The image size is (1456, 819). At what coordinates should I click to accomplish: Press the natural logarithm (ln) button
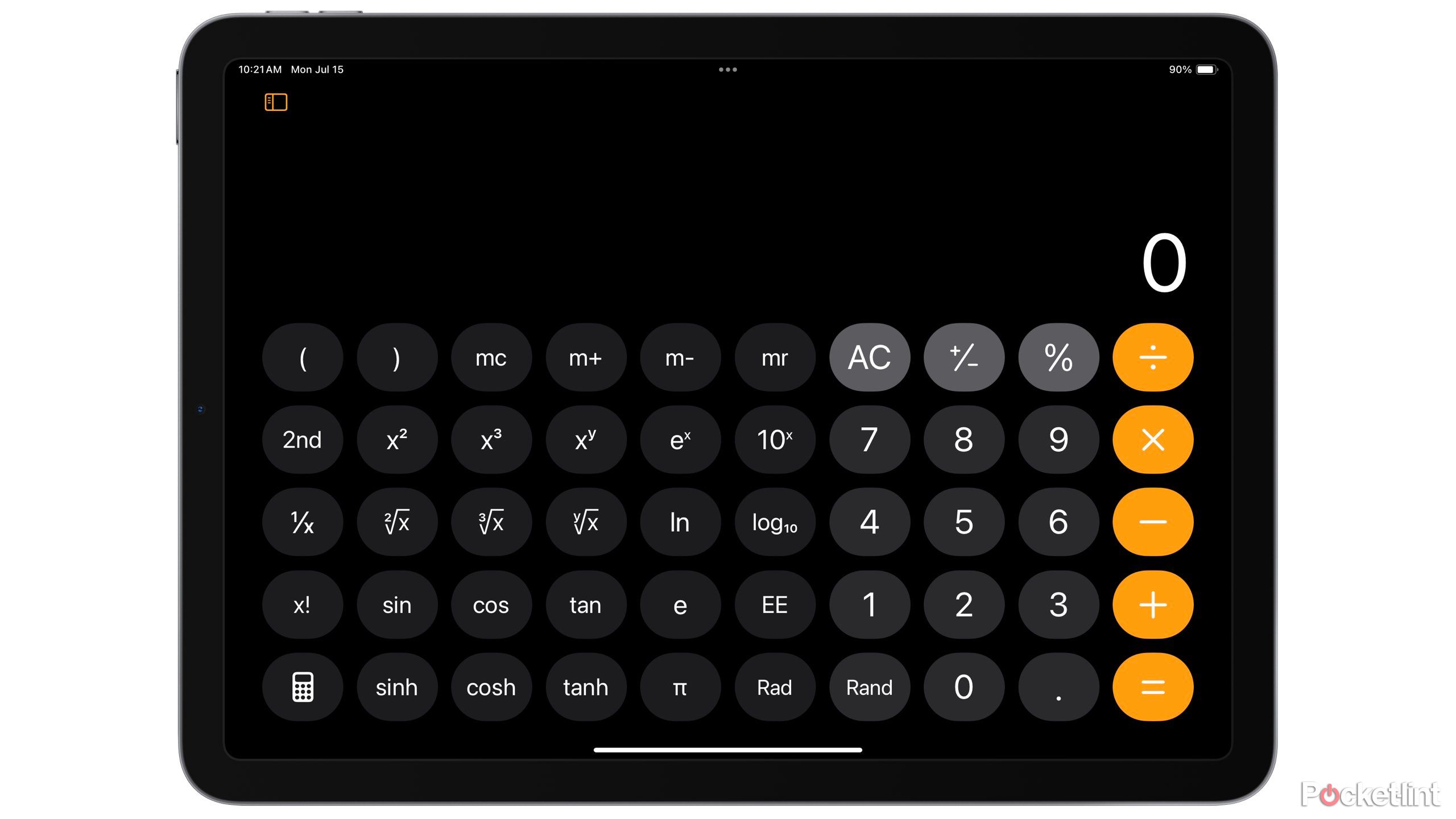point(680,522)
